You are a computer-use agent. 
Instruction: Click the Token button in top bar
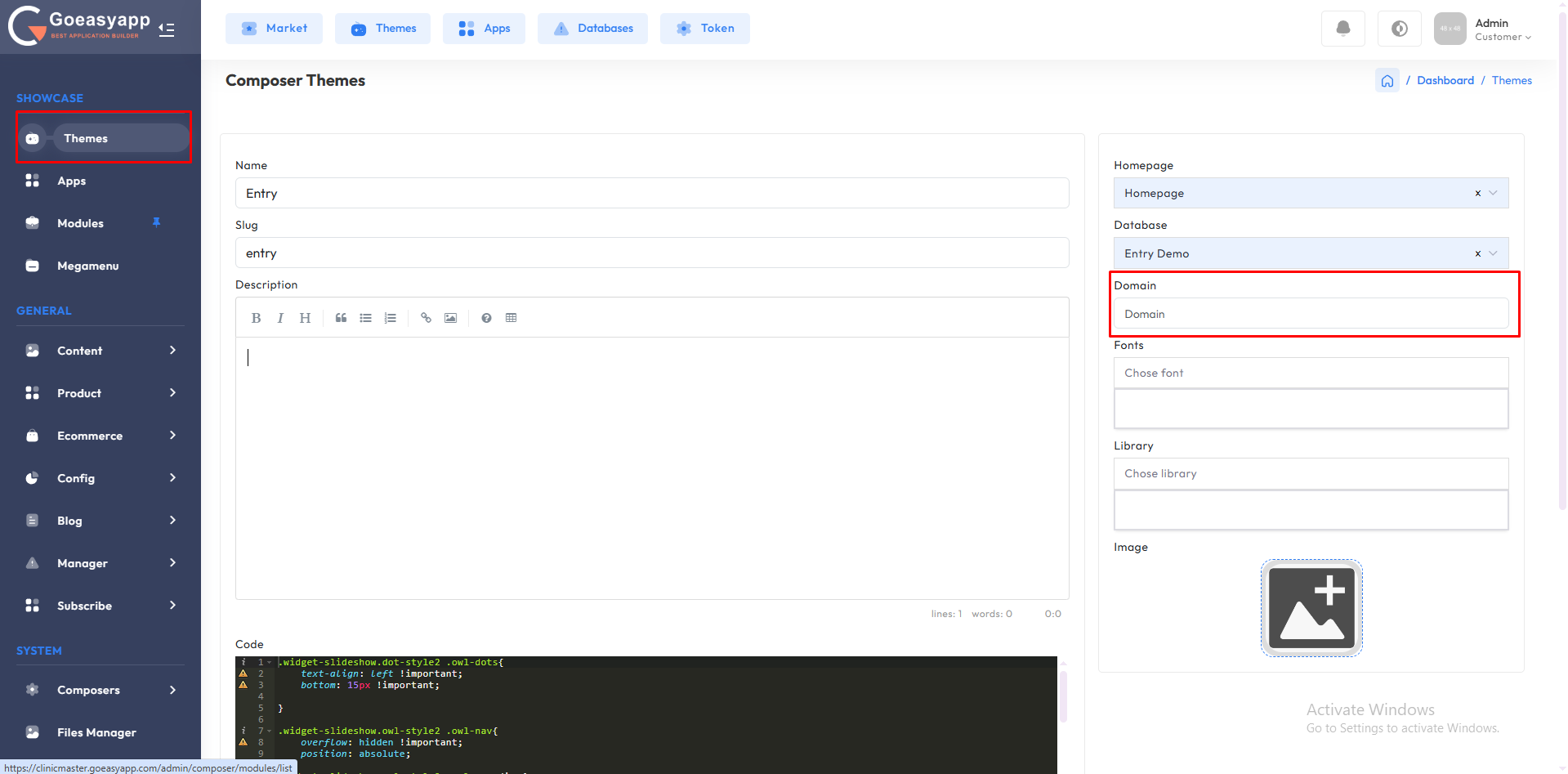coord(704,29)
